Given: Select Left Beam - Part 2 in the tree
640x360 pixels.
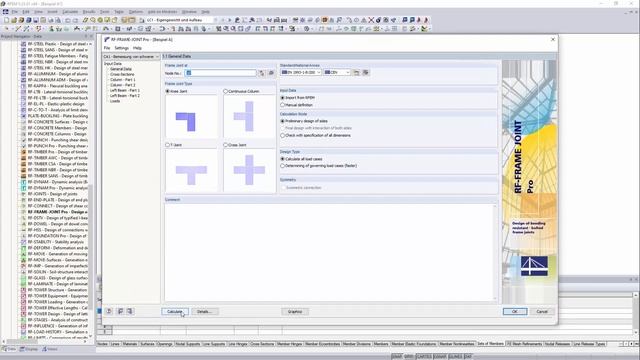Looking at the screenshot, I should [x=124, y=96].
